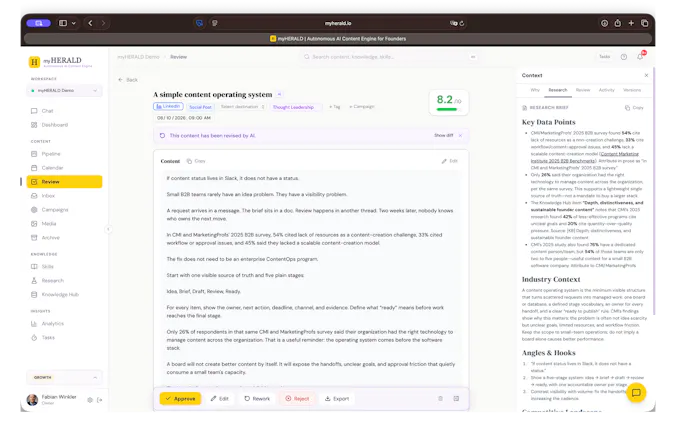Expand the Growth plan section
Image resolution: width=676 pixels, height=439 pixels.
(64, 377)
